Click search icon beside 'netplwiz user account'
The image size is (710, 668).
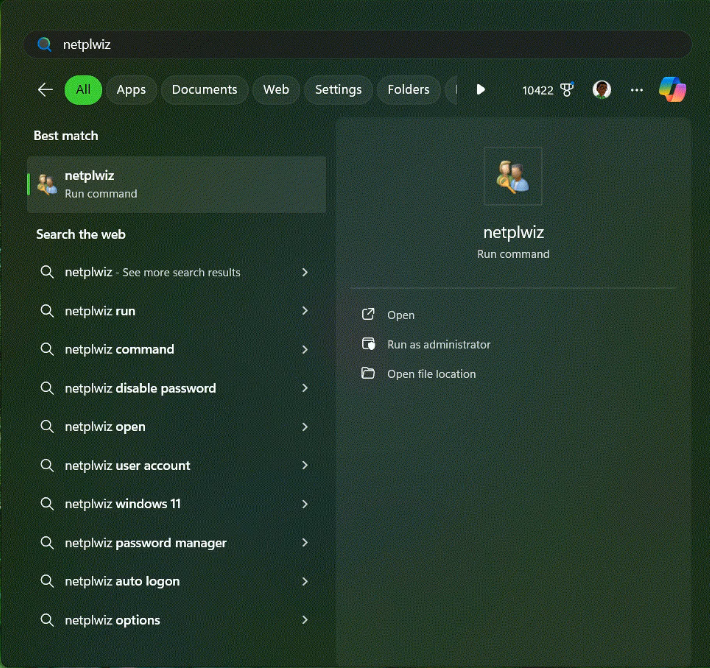(x=47, y=465)
